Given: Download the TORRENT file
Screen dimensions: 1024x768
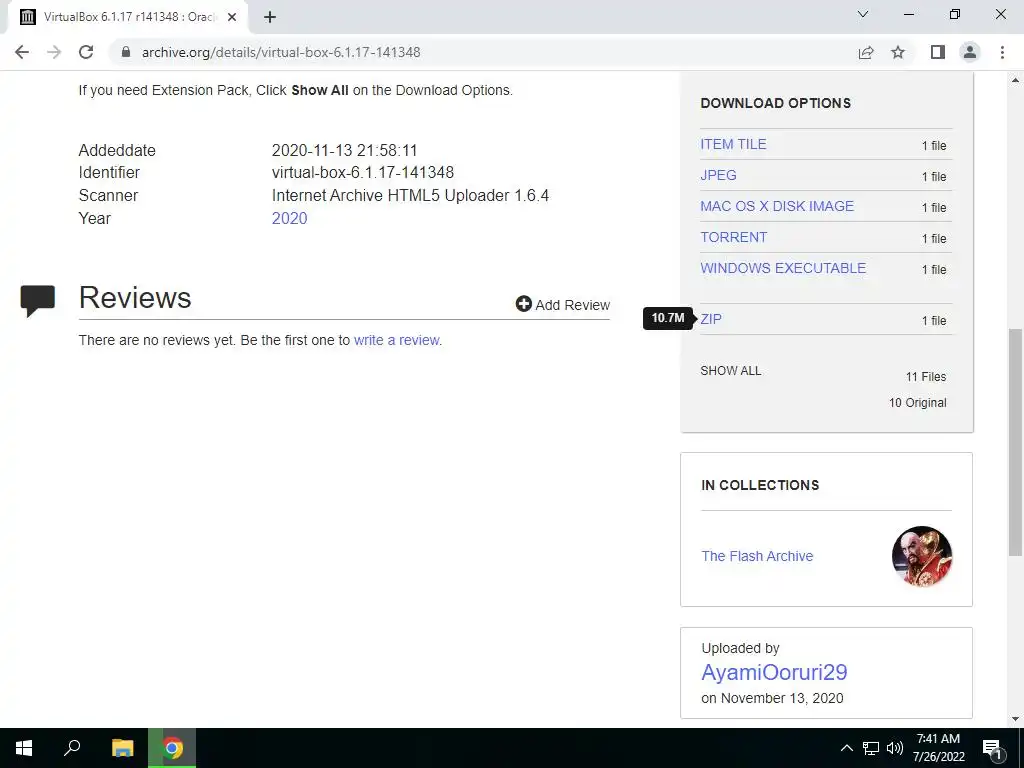Looking at the screenshot, I should [x=733, y=237].
